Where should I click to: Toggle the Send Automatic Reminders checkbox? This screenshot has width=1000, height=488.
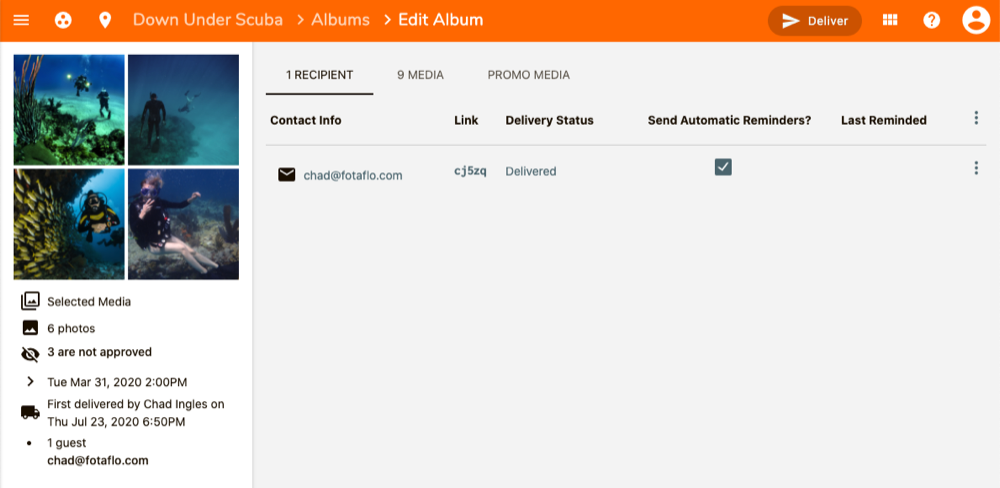pos(723,167)
